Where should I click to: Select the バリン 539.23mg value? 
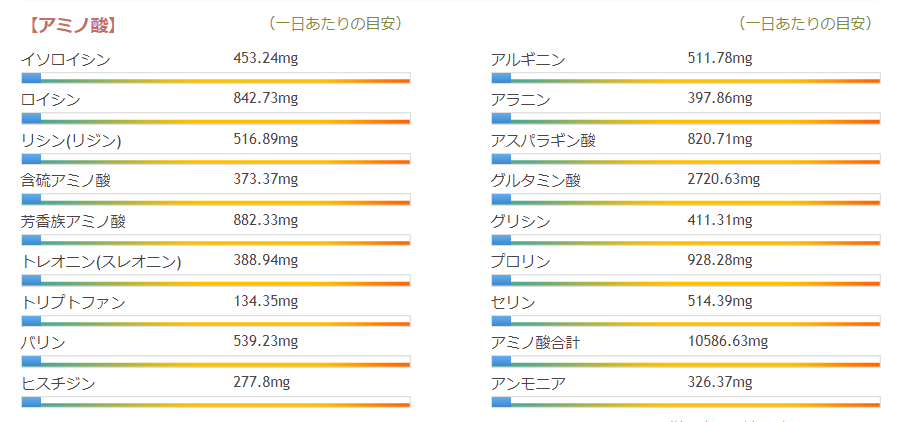click(x=265, y=341)
